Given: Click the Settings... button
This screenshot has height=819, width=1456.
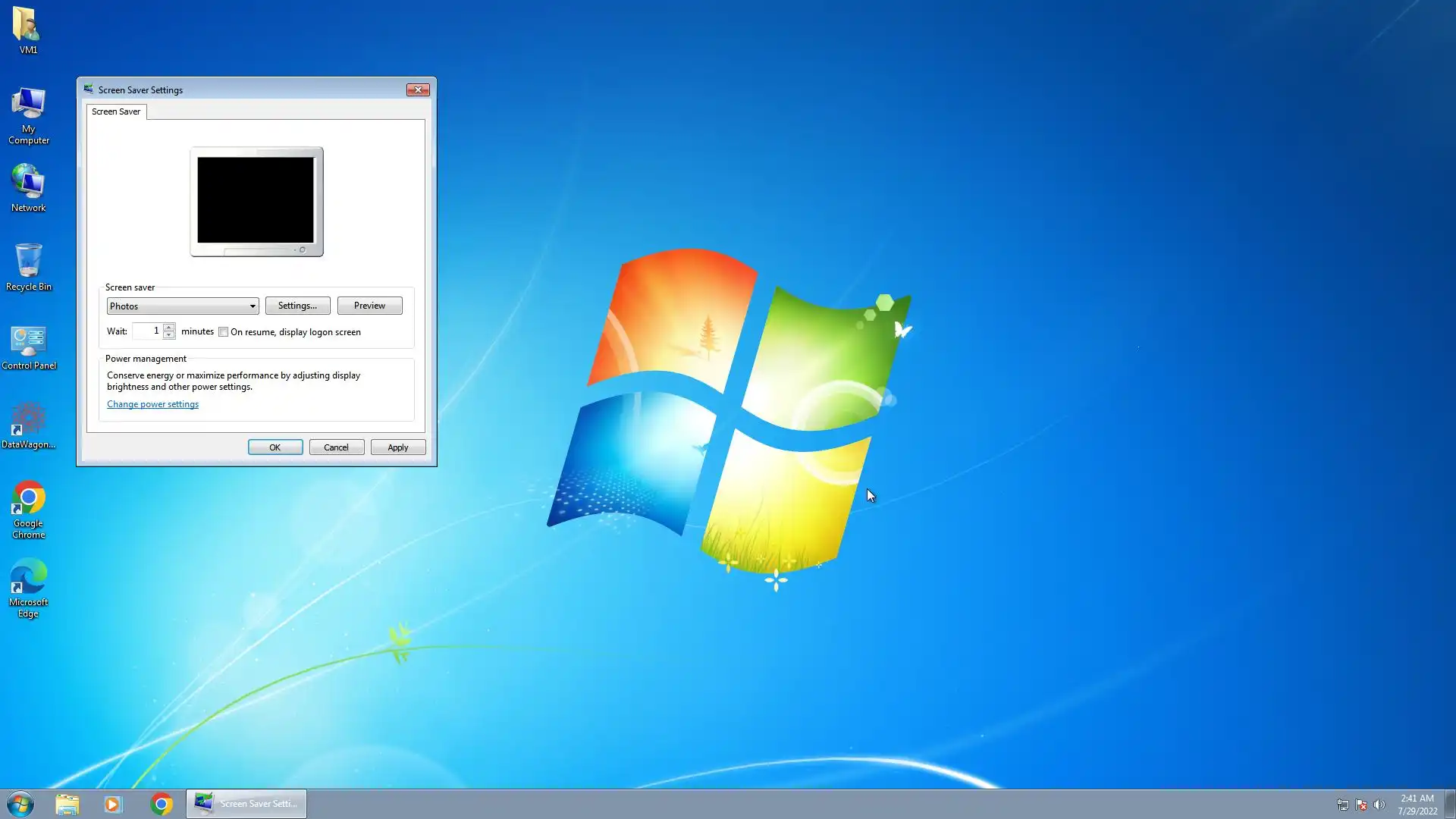Looking at the screenshot, I should pos(297,306).
